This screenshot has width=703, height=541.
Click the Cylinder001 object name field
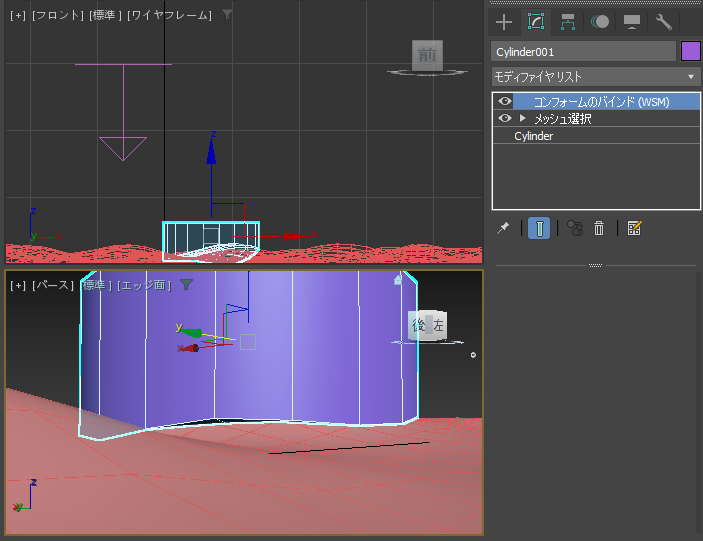point(583,52)
